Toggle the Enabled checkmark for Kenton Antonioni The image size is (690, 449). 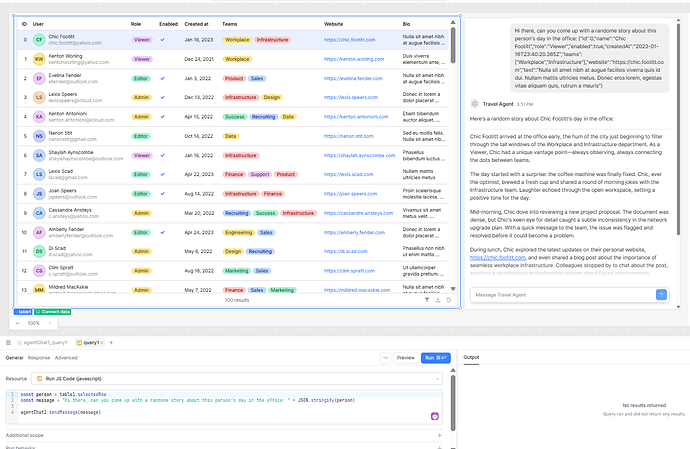(x=162, y=117)
